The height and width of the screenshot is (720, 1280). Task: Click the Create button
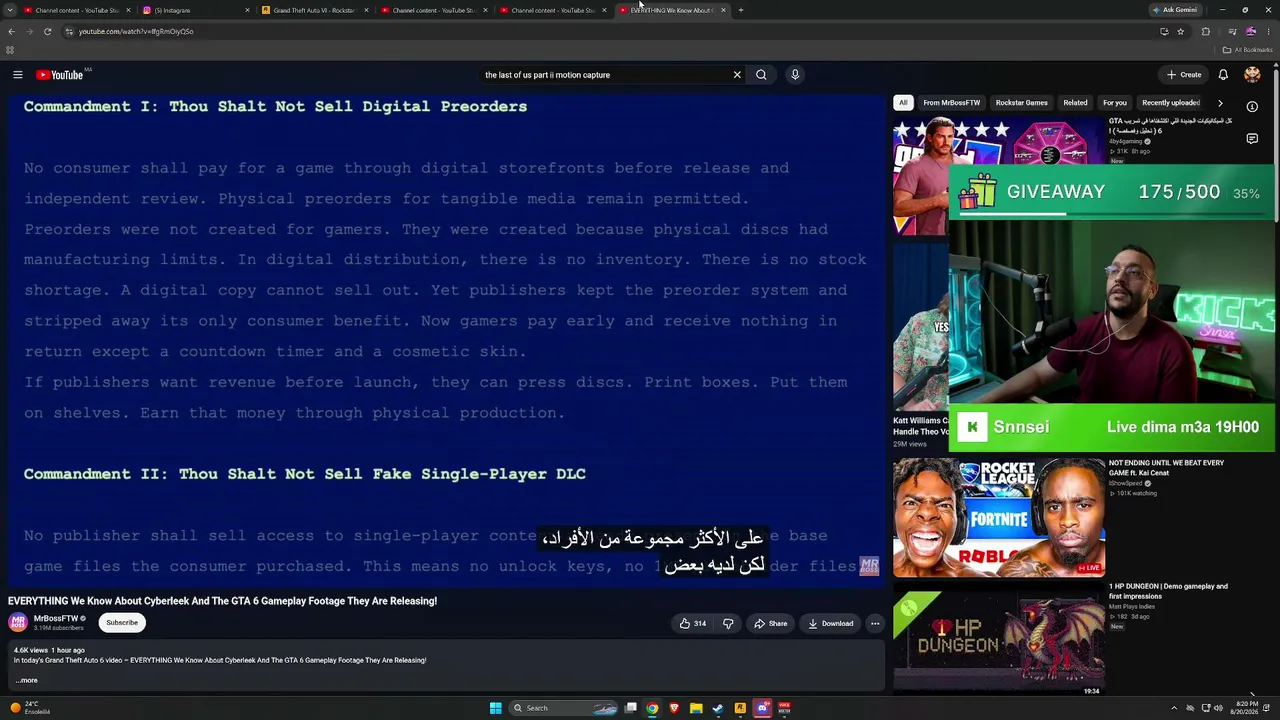click(x=1184, y=75)
